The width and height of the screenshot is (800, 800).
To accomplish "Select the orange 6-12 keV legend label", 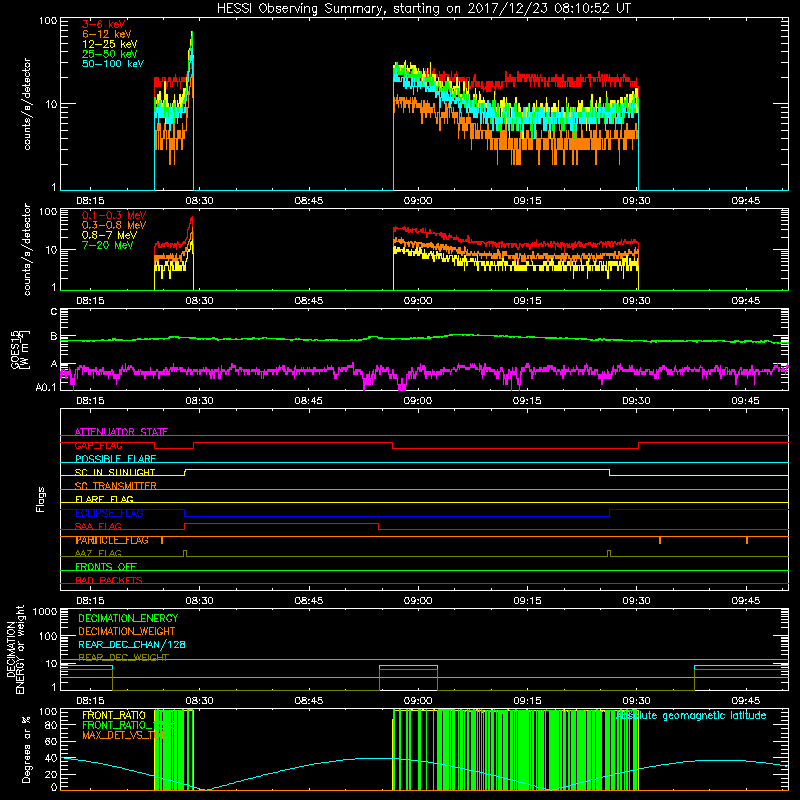I will point(107,34).
